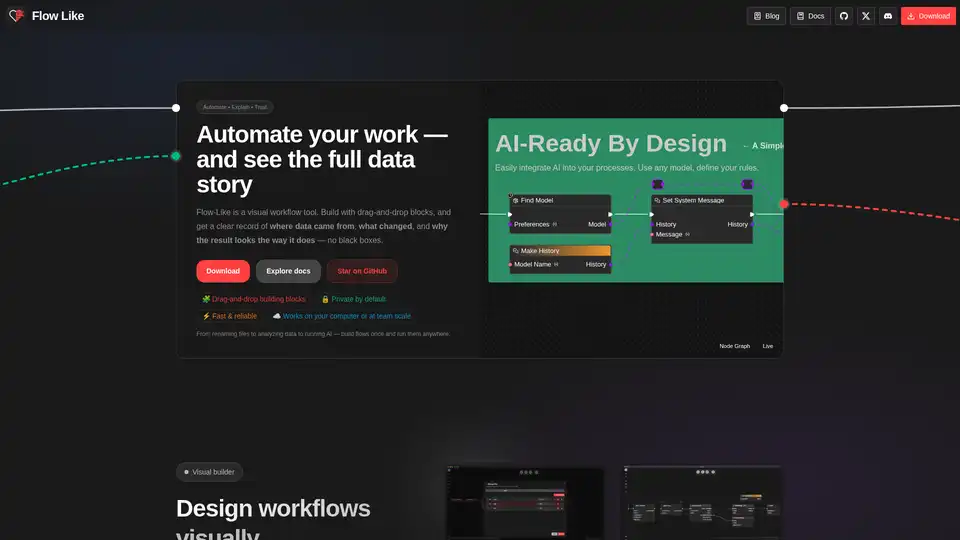This screenshot has height=540, width=960.
Task: Click the Flow Like heart logo
Action: 16,16
